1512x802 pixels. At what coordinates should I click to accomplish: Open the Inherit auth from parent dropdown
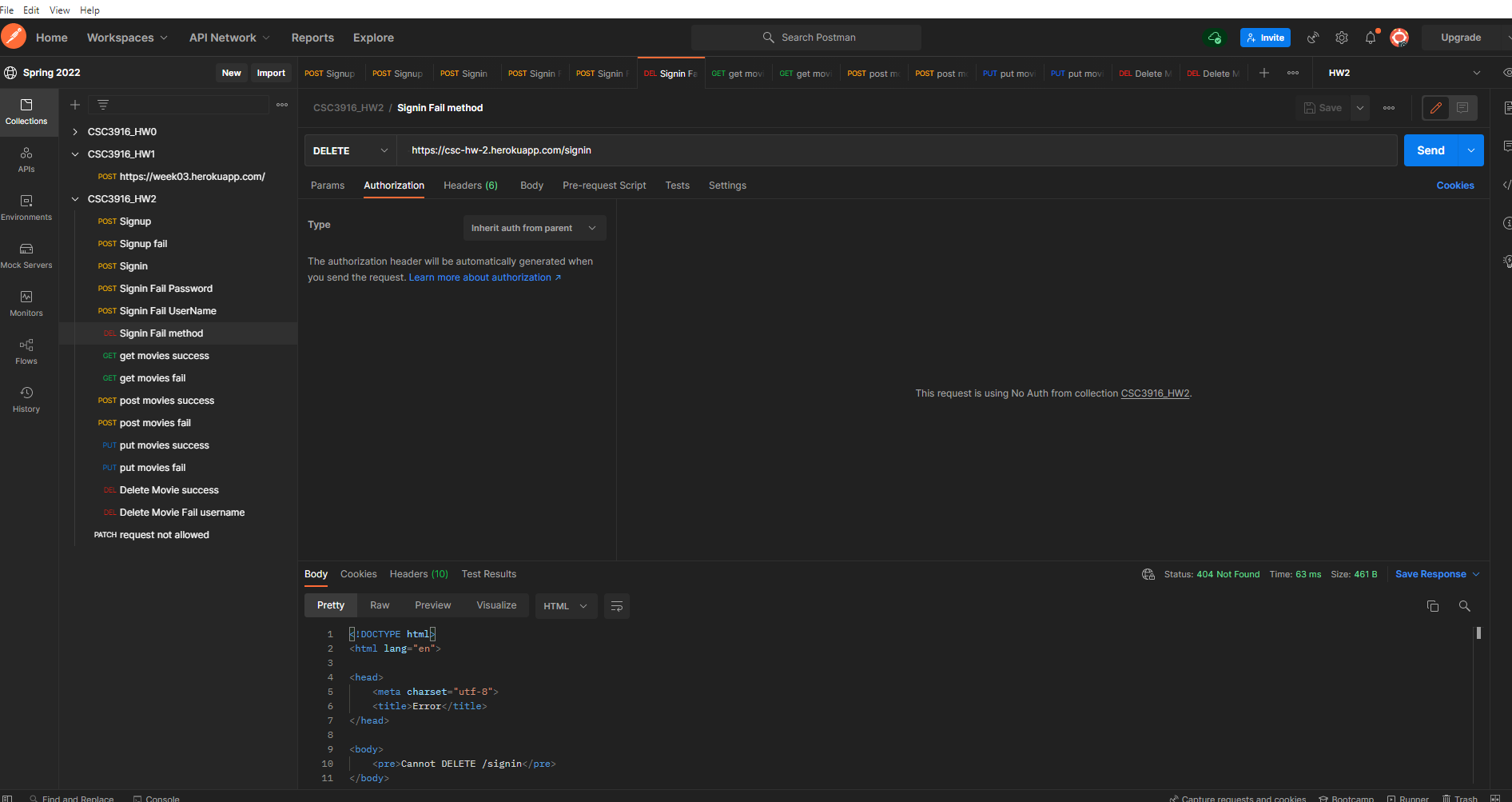tap(534, 228)
